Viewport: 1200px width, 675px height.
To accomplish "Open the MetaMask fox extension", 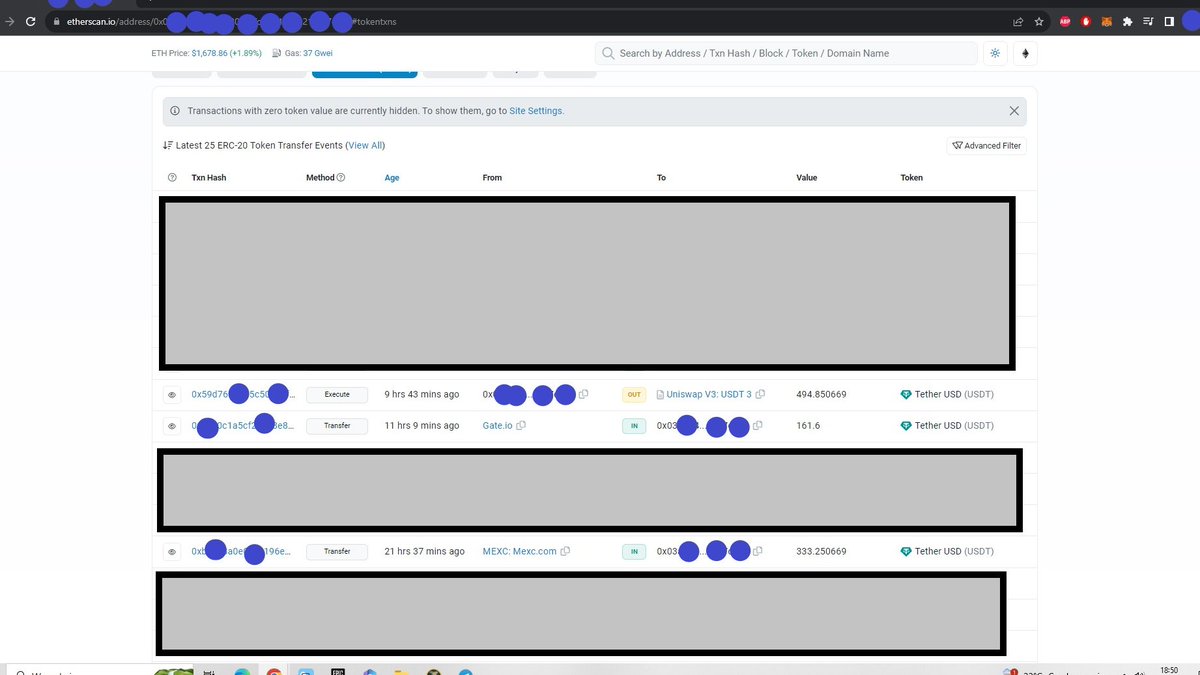I will [x=1107, y=21].
